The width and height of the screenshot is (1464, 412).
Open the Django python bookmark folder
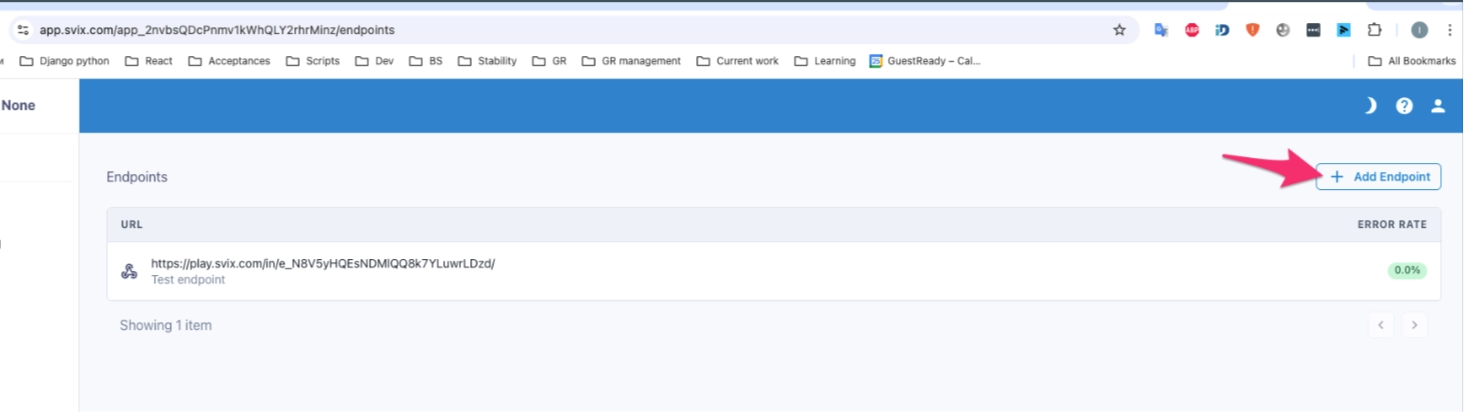click(65, 61)
